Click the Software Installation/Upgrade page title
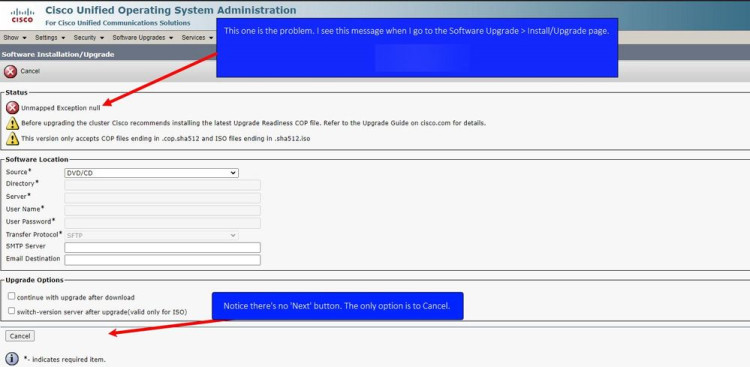The image size is (750, 367). click(x=58, y=55)
